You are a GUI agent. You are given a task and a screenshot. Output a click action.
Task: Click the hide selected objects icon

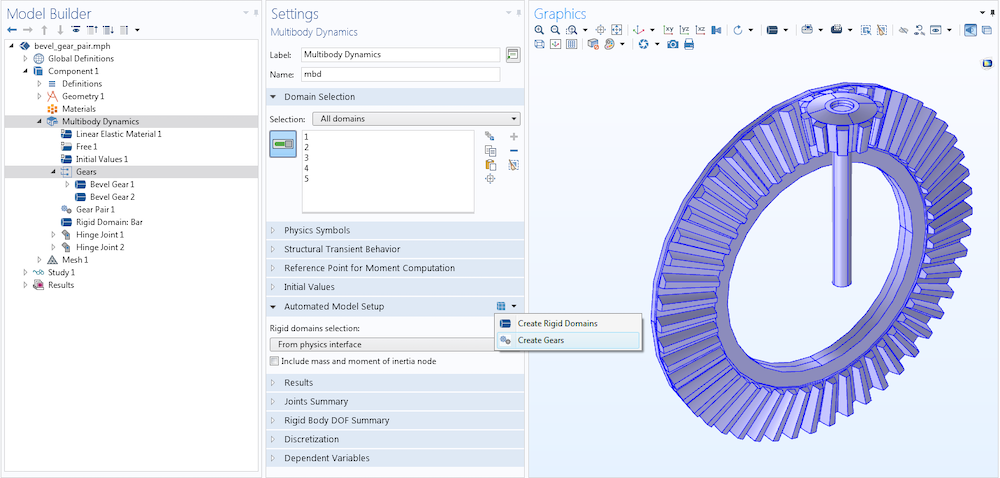click(902, 30)
